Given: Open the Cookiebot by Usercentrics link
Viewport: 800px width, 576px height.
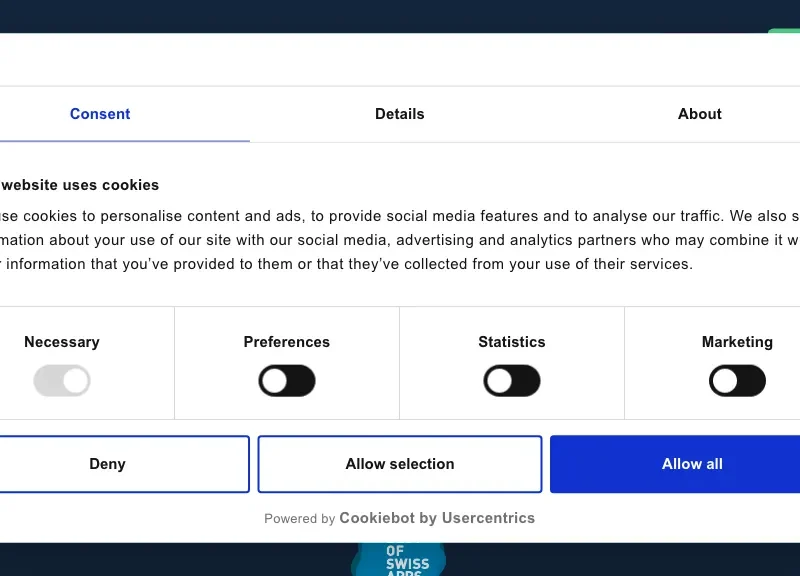Looking at the screenshot, I should [437, 518].
